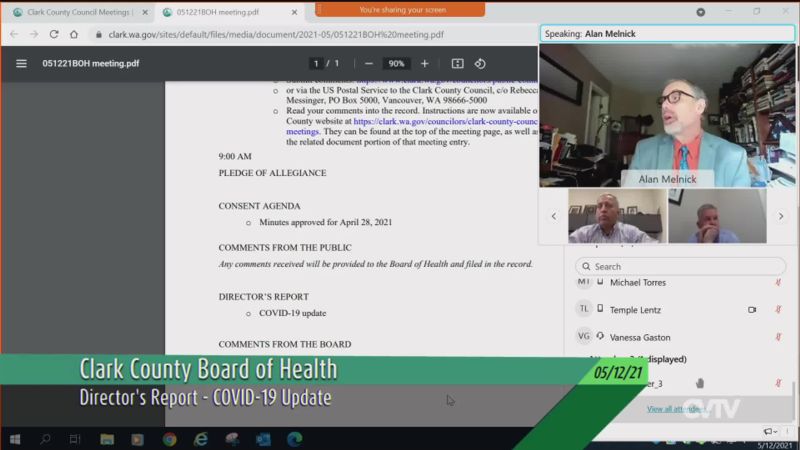Select Temple Lentz in attendee list
This screenshot has height=450, width=800.
click(635, 310)
